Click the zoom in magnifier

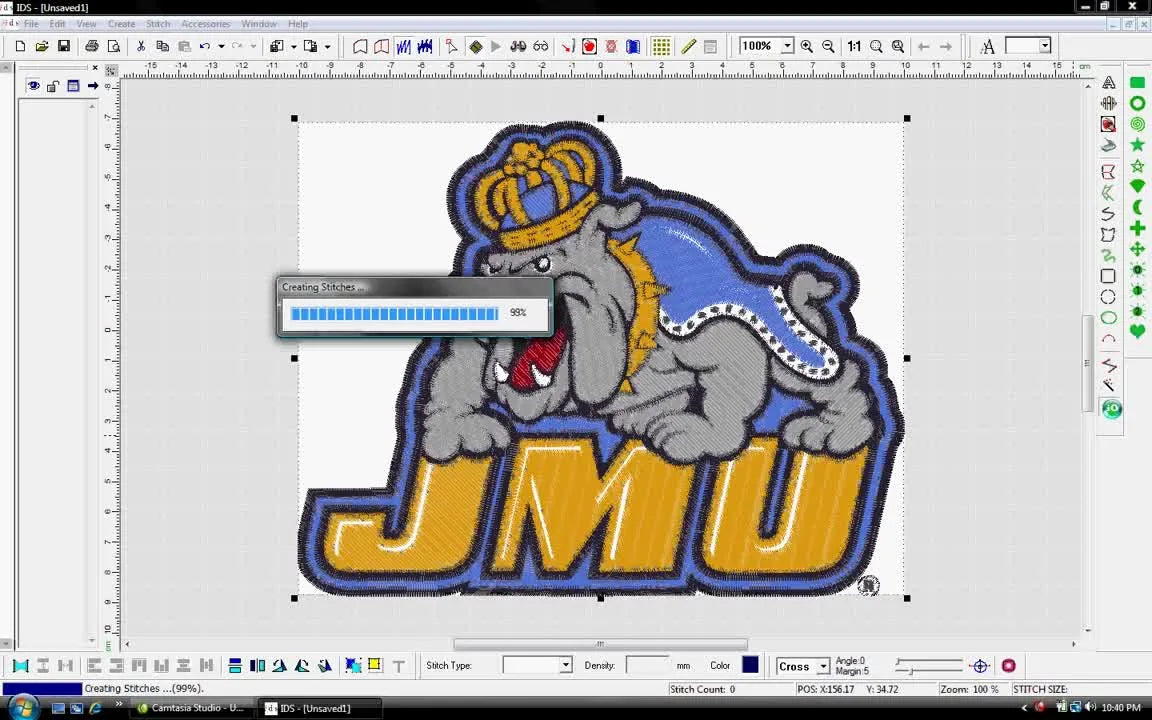(807, 46)
